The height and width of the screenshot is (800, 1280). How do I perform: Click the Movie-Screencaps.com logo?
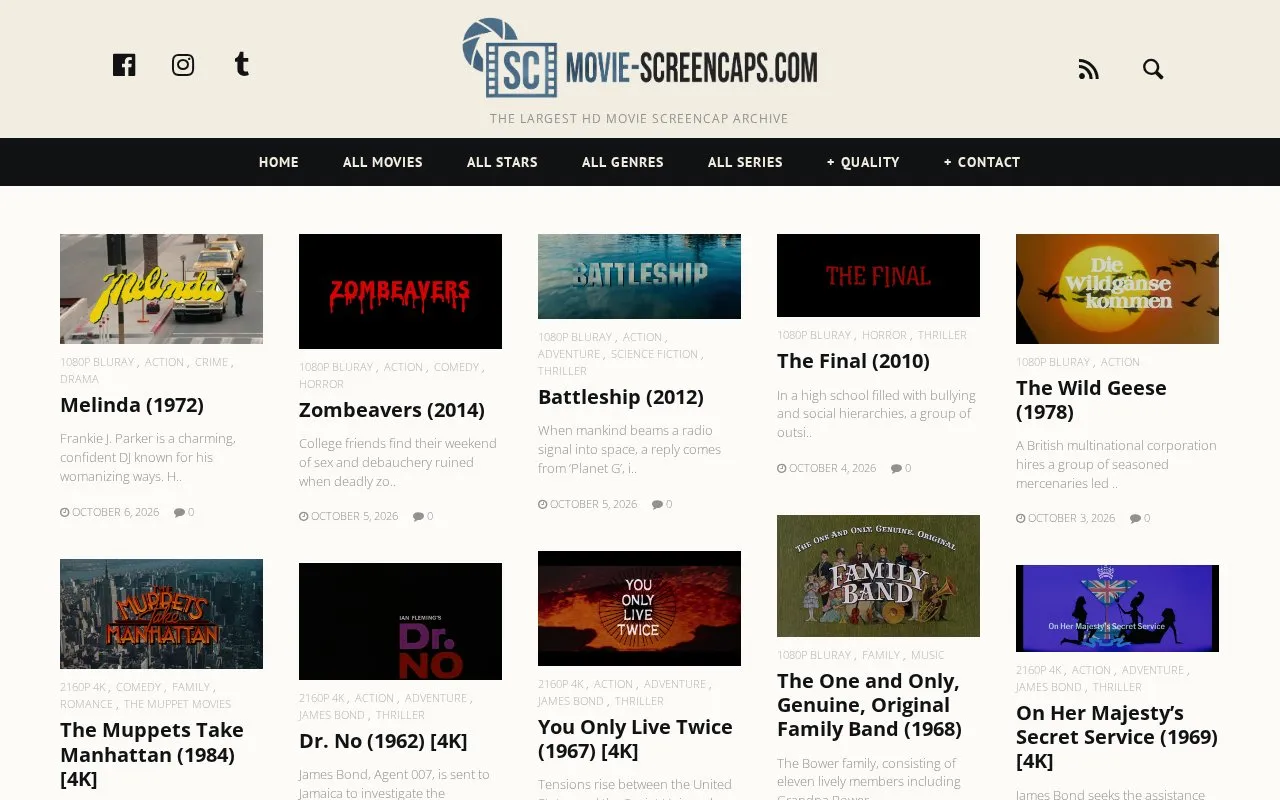[x=640, y=58]
